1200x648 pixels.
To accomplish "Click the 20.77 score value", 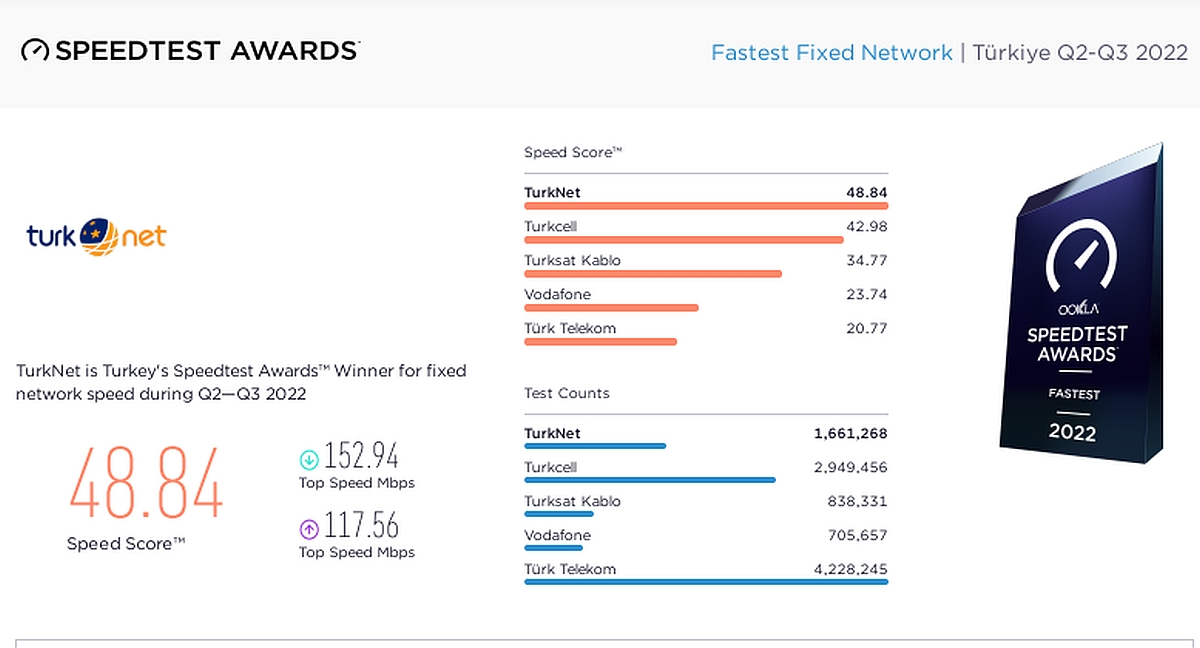I will [x=867, y=328].
